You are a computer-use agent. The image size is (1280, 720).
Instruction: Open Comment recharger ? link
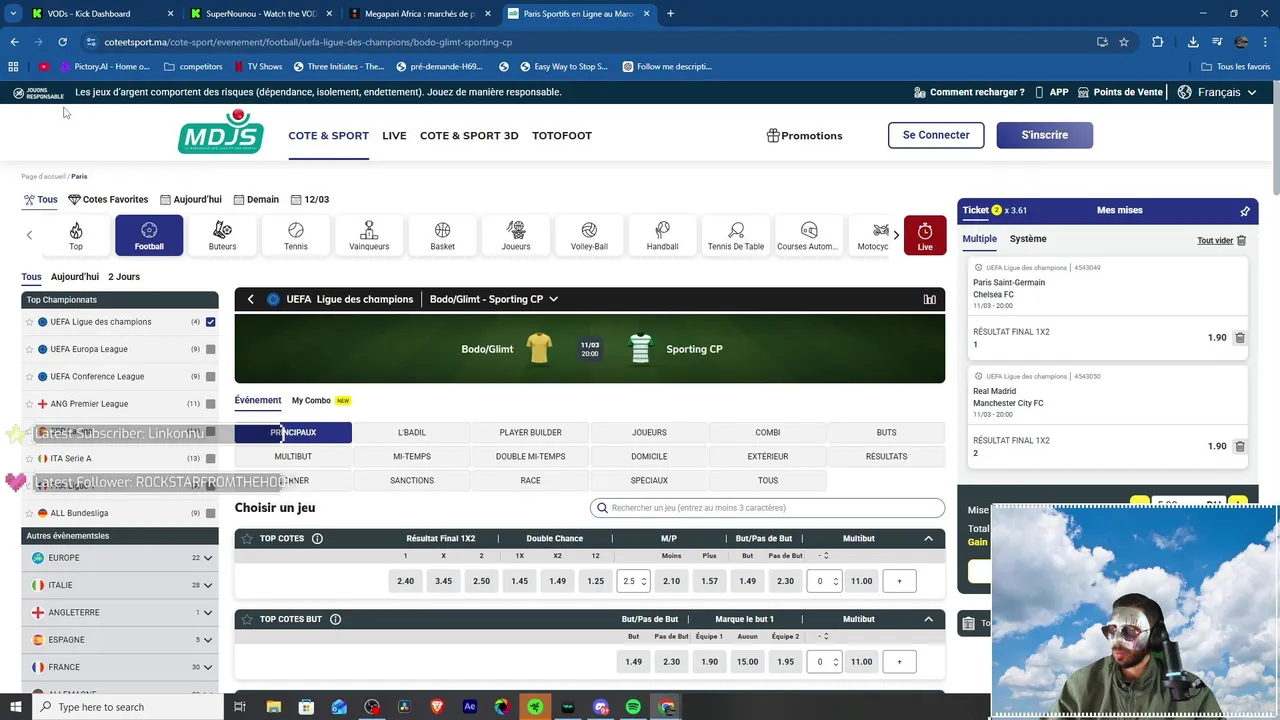coord(969,92)
